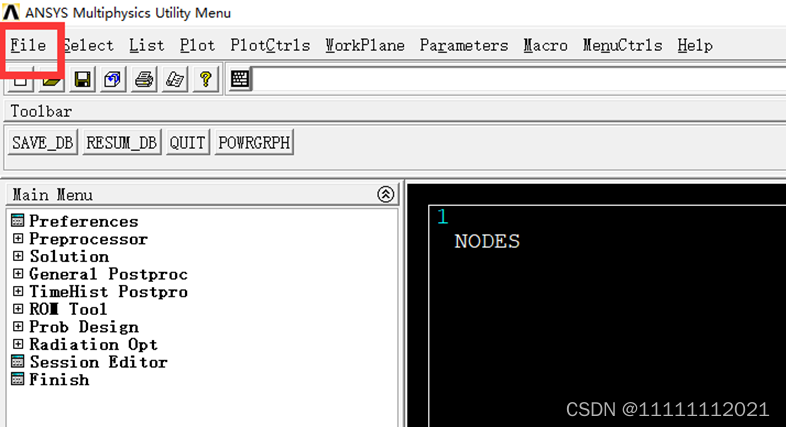Image resolution: width=786 pixels, height=427 pixels.
Task: Open the Plot menu
Action: [197, 46]
